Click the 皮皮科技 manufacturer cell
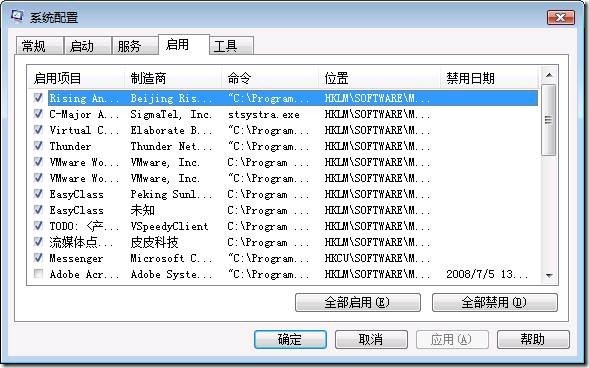This screenshot has width=589, height=368. [x=154, y=242]
